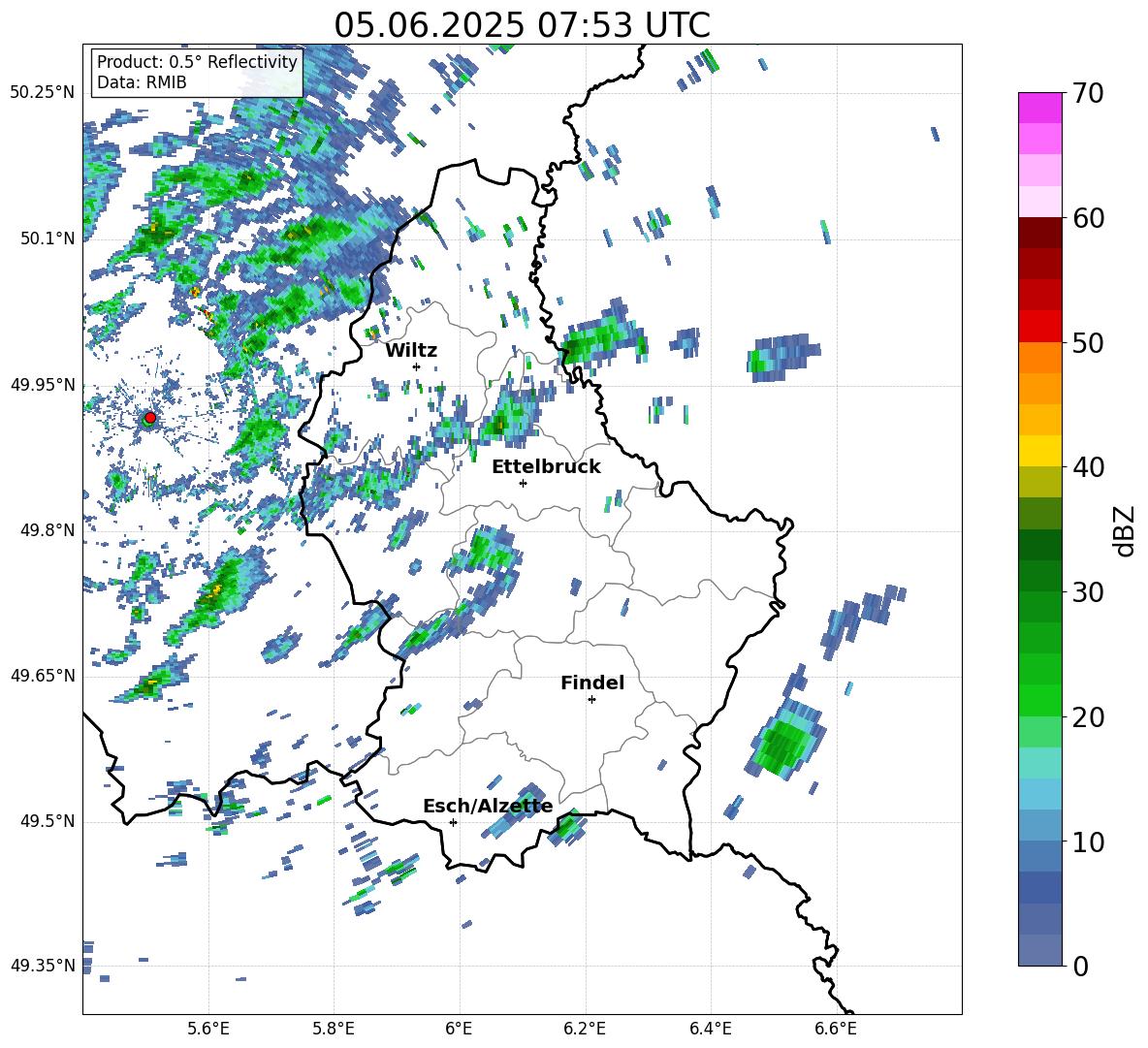
Task: Click the 6°E longitude label
Action: 459,1029
